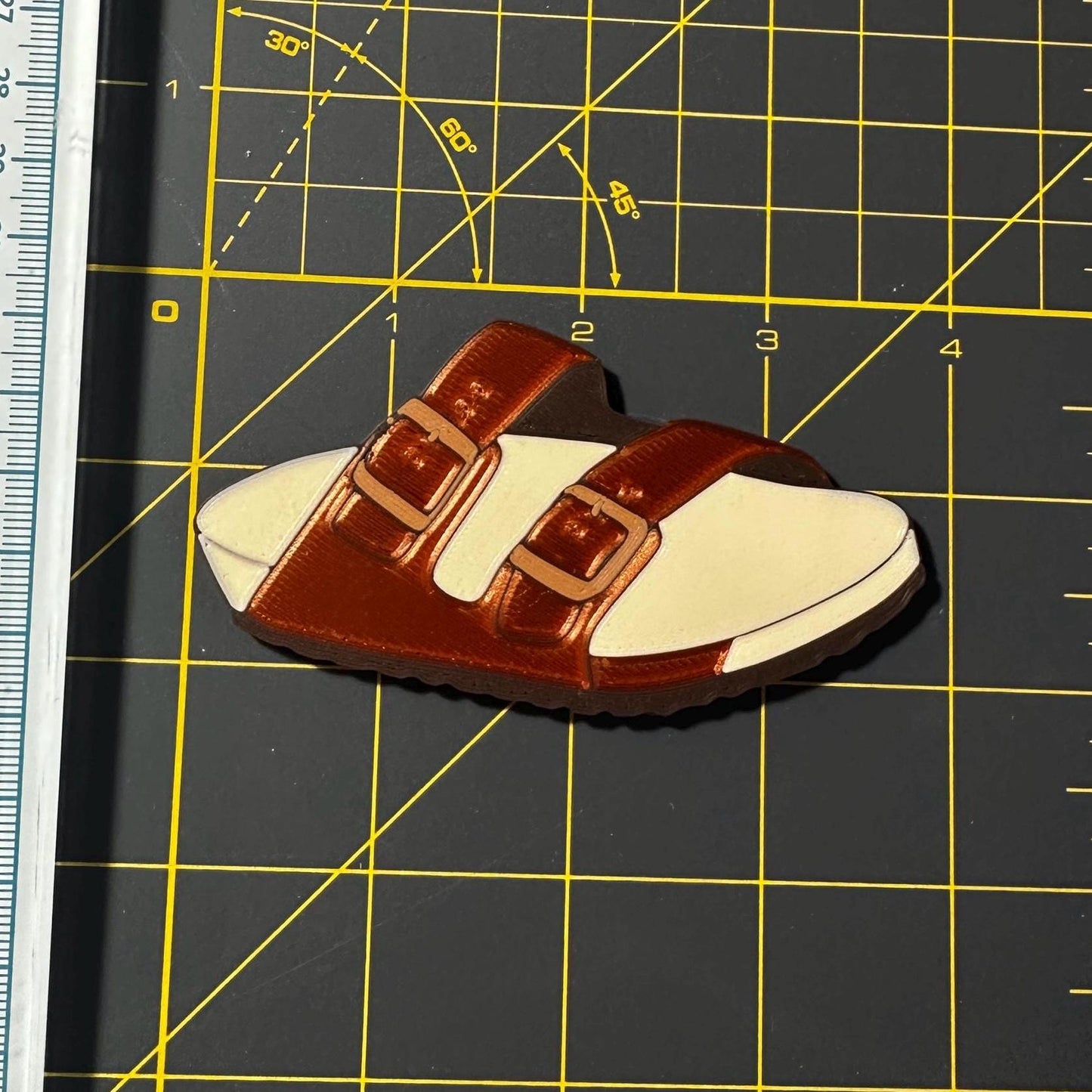This screenshot has width=1092, height=1092.
Task: Click the number 2 above the sandal
Action: point(581,333)
